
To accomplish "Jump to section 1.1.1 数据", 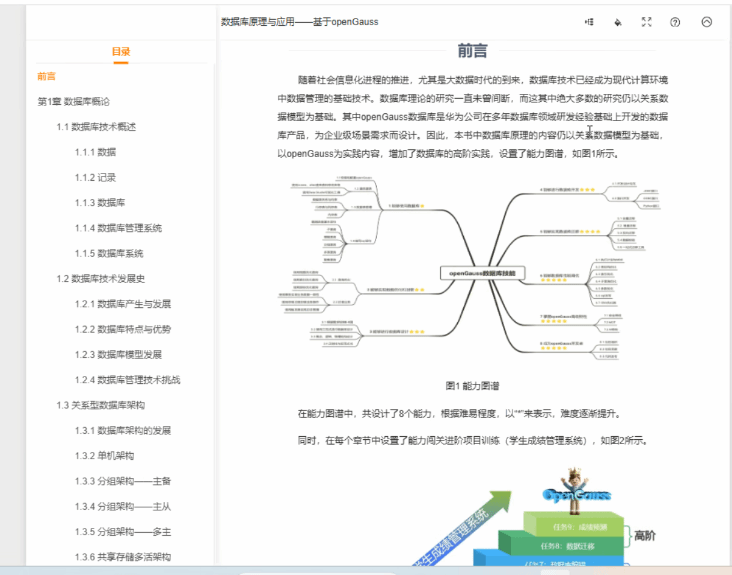I will click(95, 152).
